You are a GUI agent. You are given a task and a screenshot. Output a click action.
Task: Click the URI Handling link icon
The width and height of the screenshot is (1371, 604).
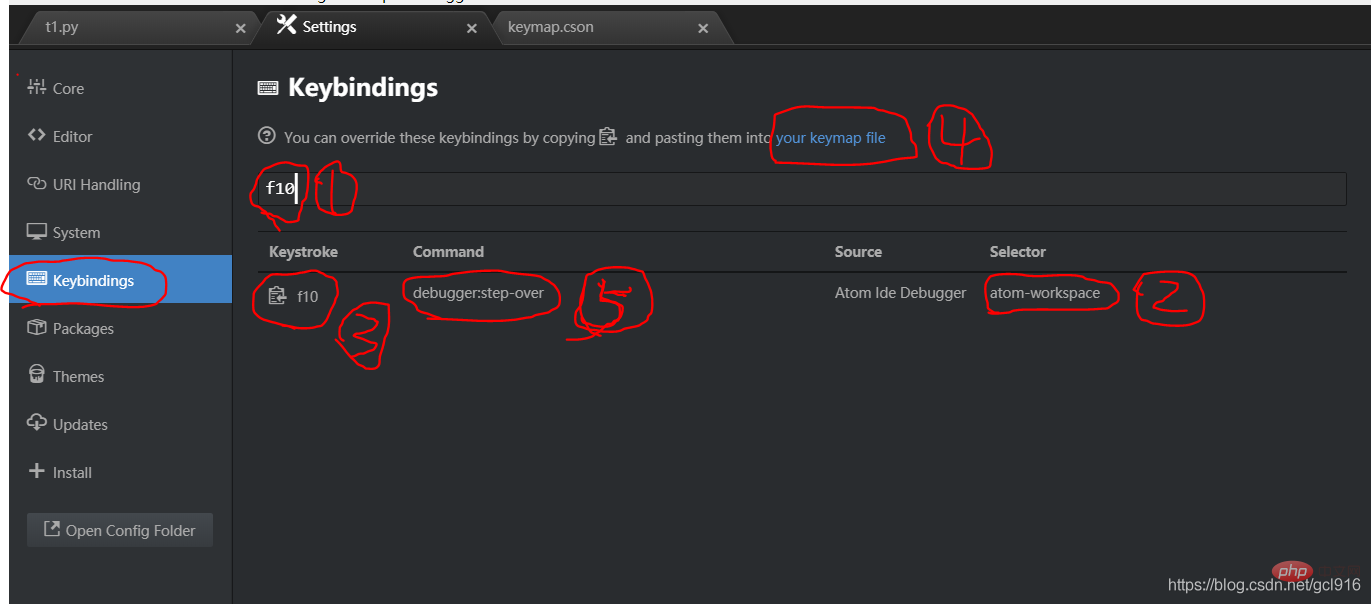point(37,183)
